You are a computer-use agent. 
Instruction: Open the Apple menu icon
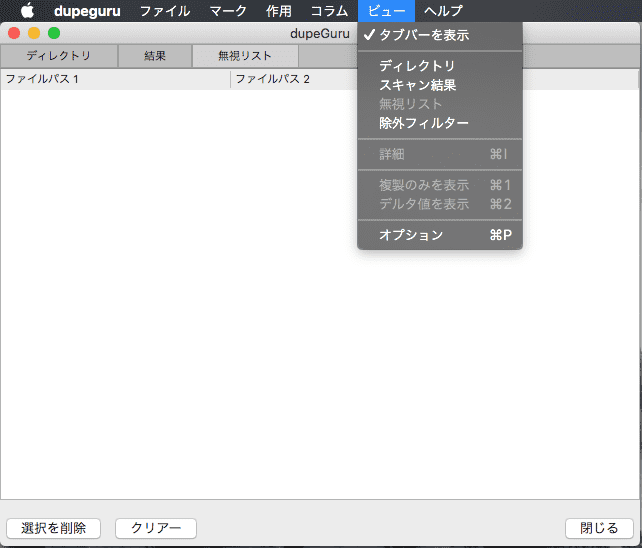(x=27, y=11)
